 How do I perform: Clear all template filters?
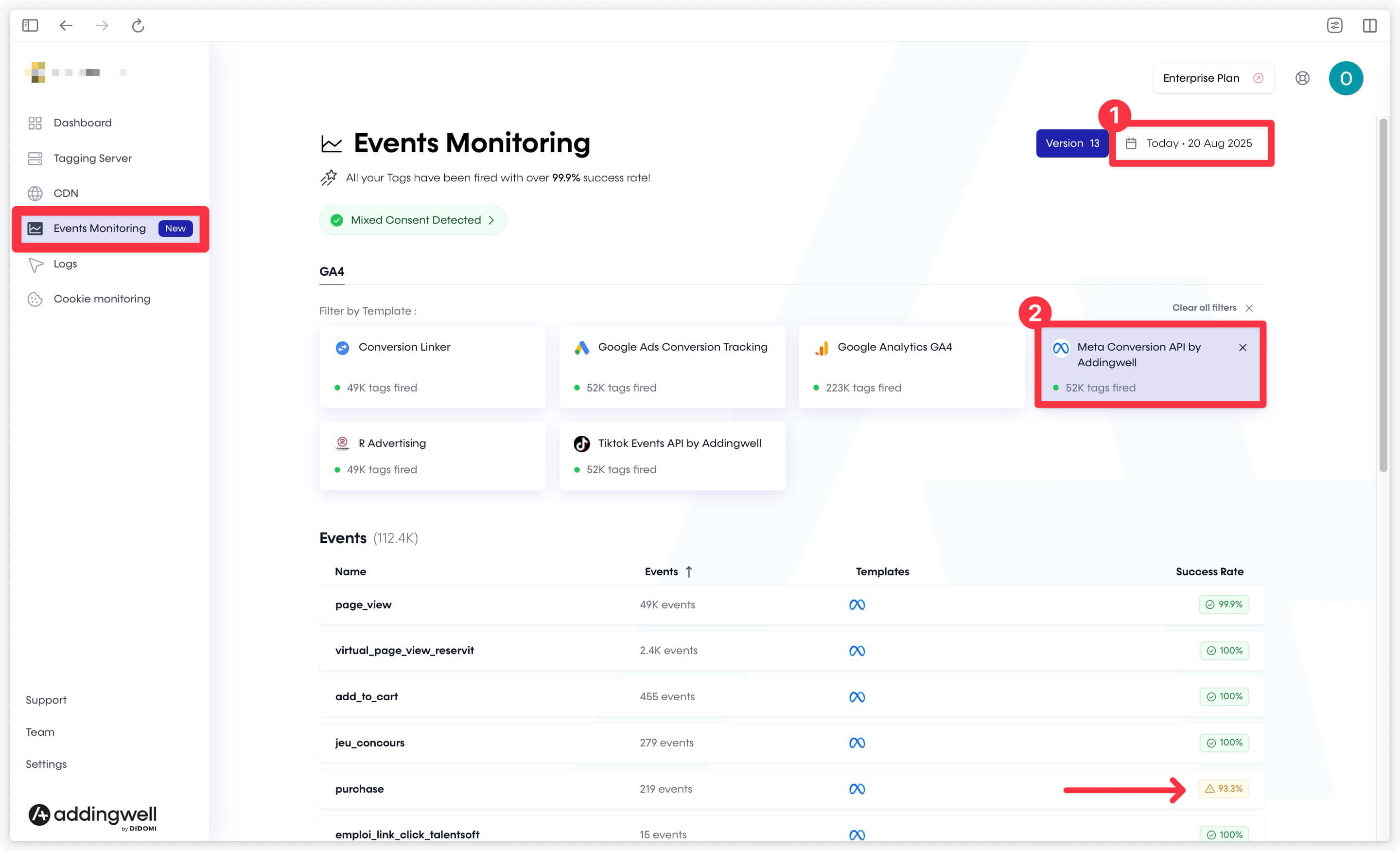click(1212, 307)
